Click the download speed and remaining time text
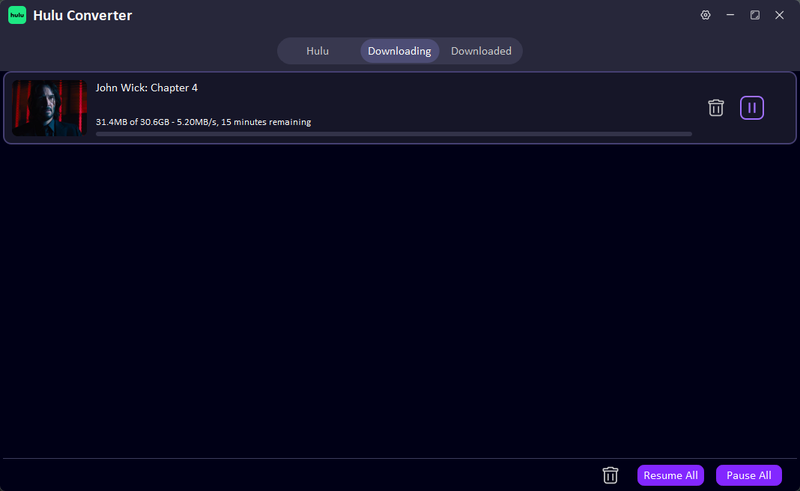Image resolution: width=800 pixels, height=491 pixels. 203,122
